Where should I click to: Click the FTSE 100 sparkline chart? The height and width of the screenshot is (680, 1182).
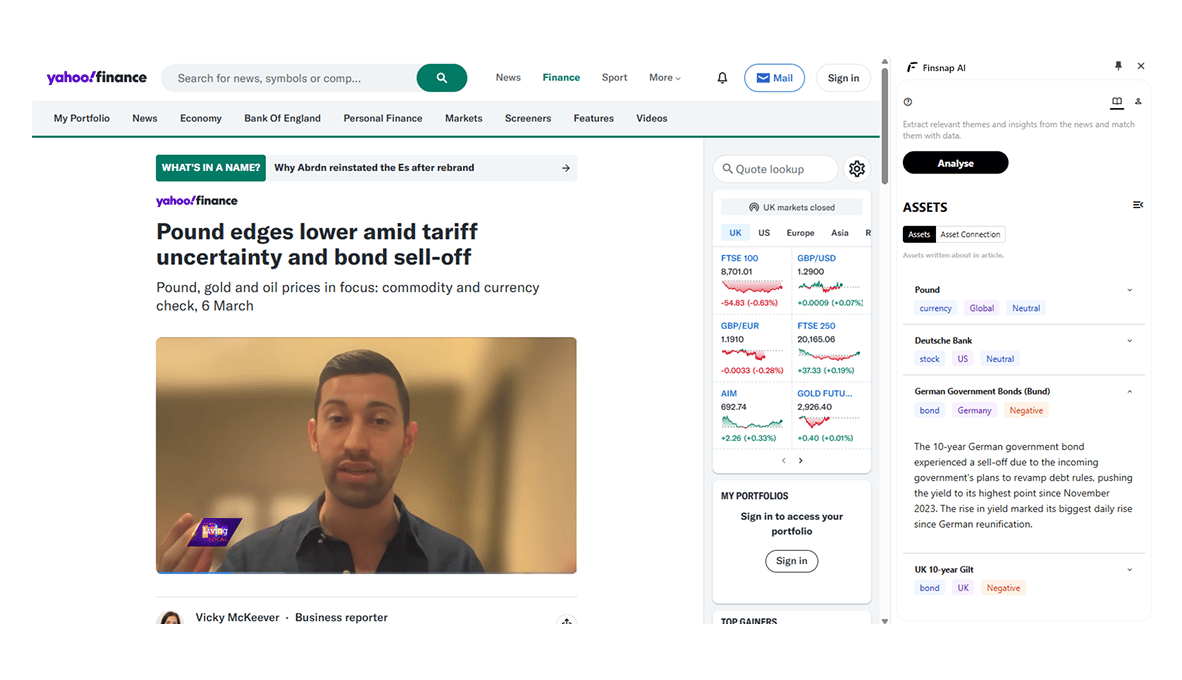point(752,286)
